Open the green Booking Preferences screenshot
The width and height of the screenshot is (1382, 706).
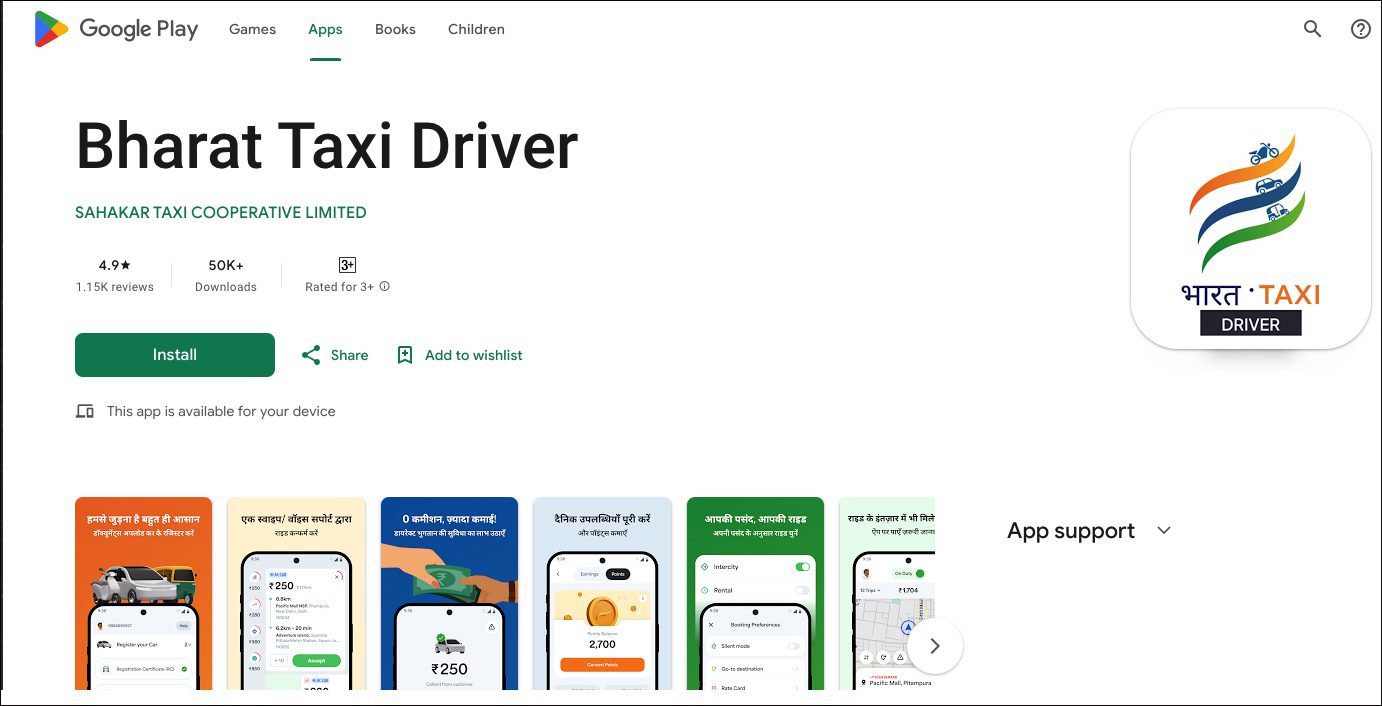click(755, 593)
